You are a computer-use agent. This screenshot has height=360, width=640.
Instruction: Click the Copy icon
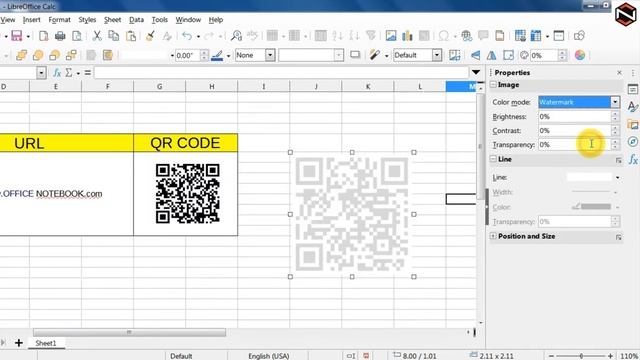click(113, 36)
